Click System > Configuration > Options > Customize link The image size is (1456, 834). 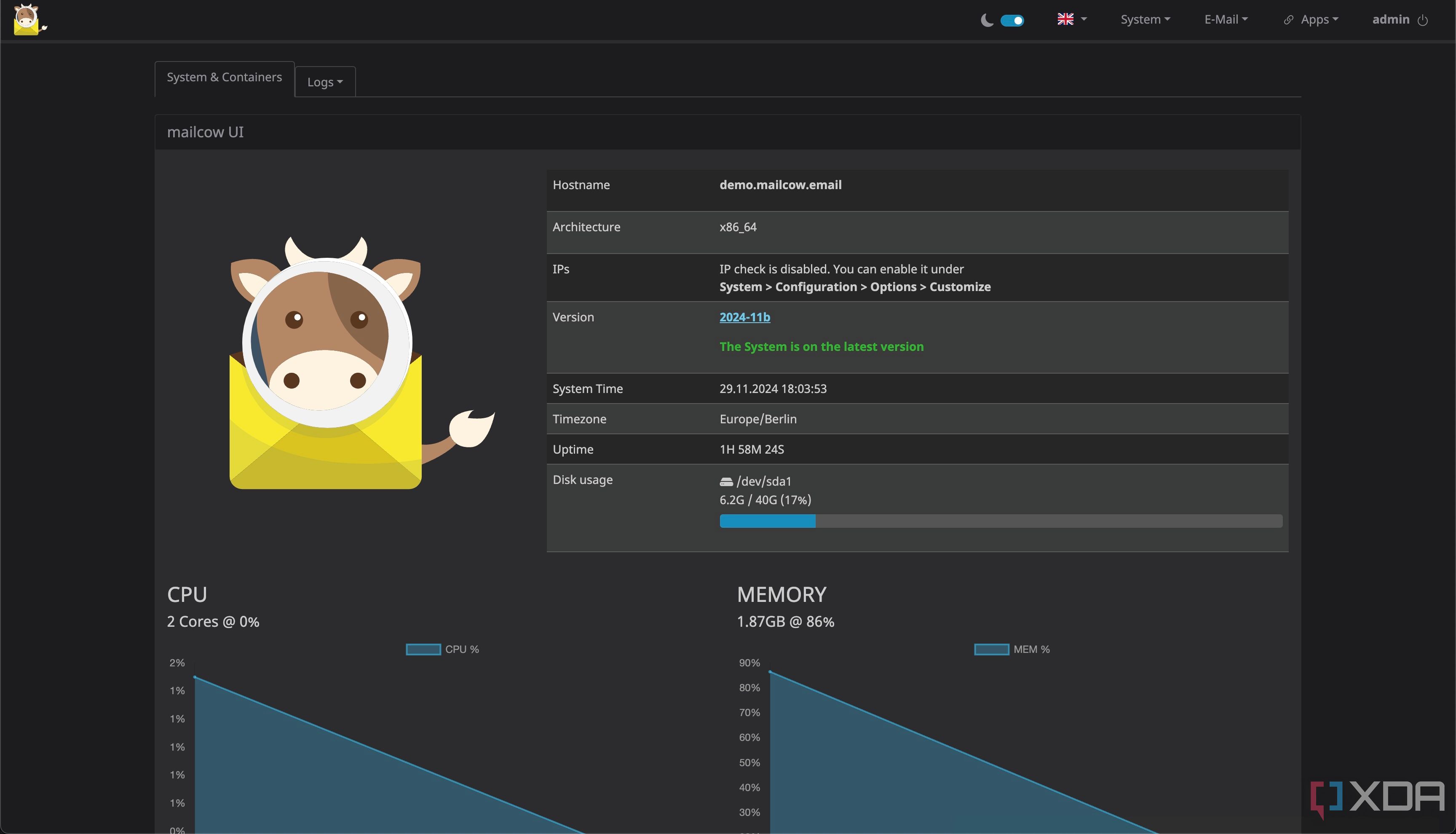pyautogui.click(x=855, y=287)
